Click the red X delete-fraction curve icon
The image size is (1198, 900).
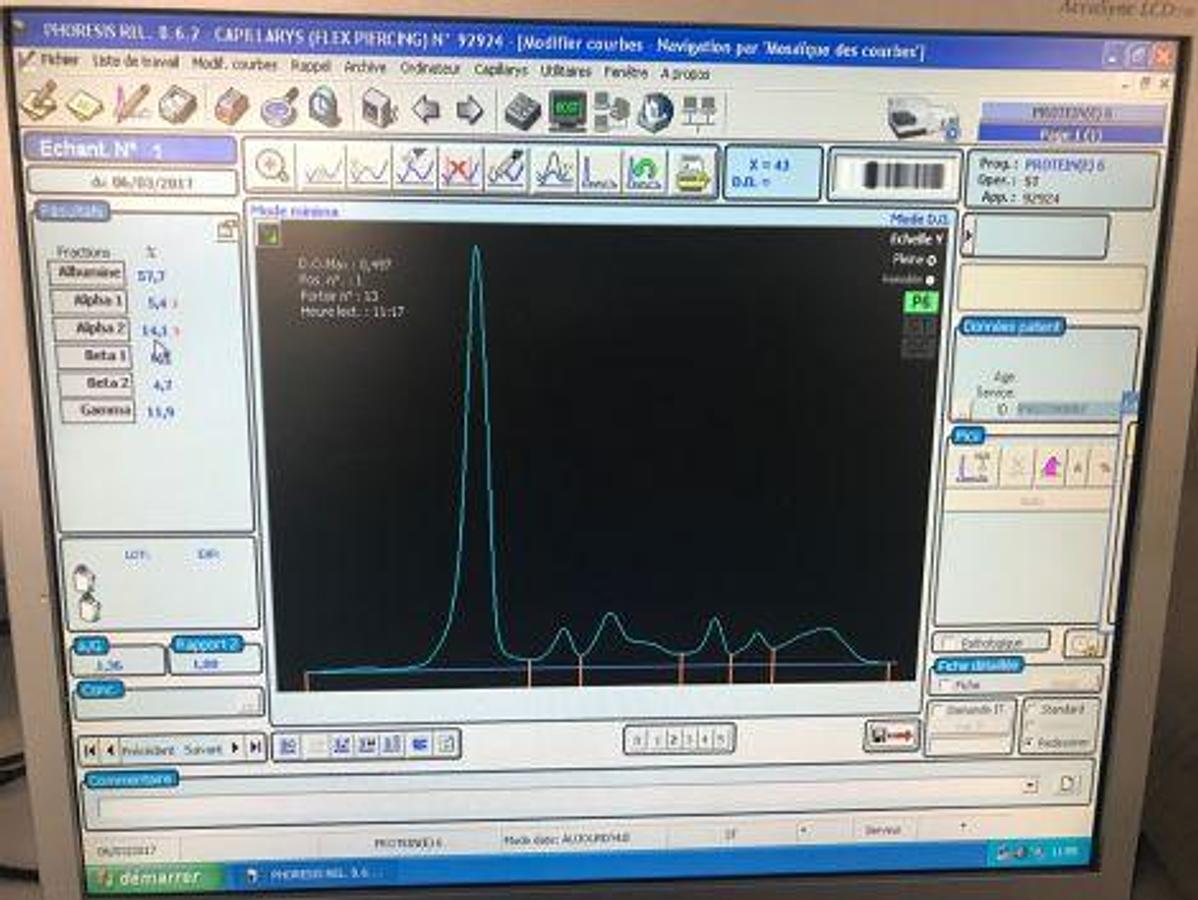click(461, 169)
